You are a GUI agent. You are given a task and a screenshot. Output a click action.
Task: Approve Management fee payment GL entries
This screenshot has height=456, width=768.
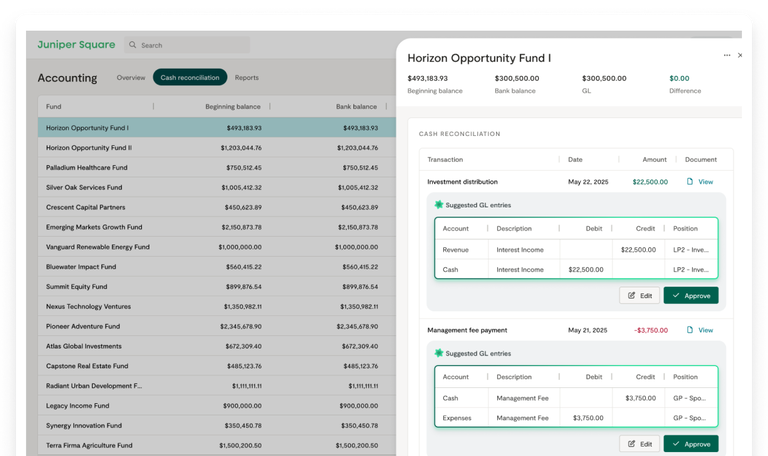tap(691, 444)
